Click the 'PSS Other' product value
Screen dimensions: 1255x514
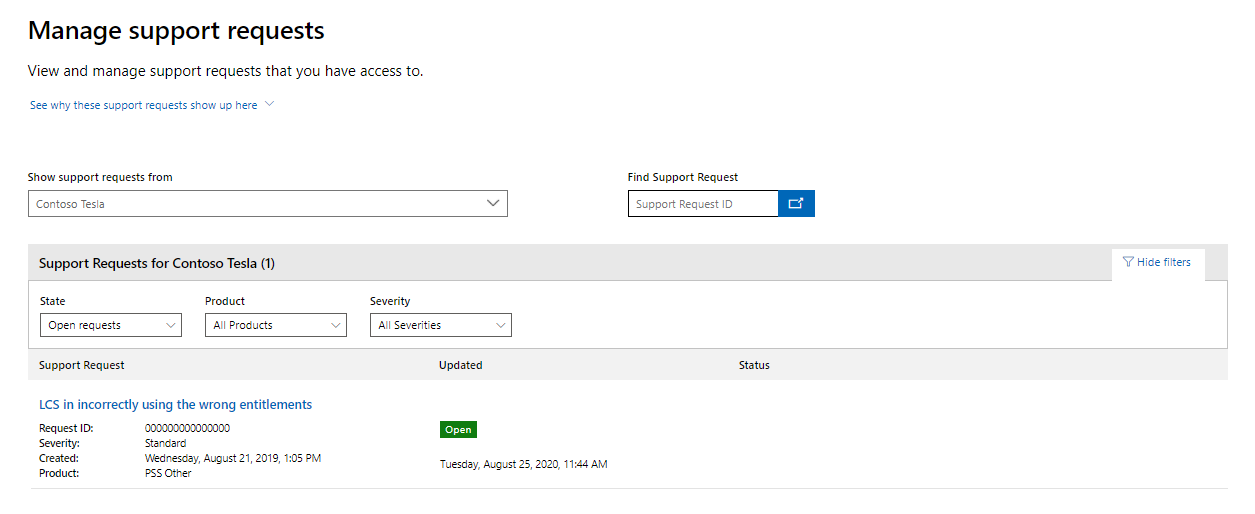pyautogui.click(x=168, y=473)
